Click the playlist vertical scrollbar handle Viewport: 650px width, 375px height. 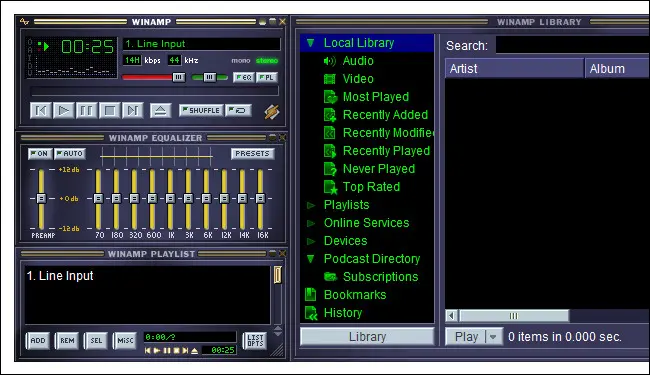click(x=278, y=275)
